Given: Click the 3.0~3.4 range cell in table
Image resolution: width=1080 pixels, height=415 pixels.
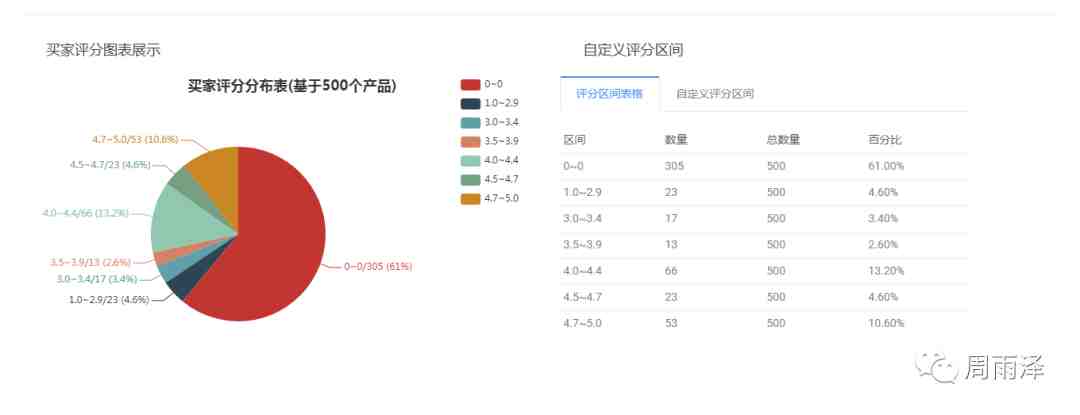Looking at the screenshot, I should click(583, 218).
